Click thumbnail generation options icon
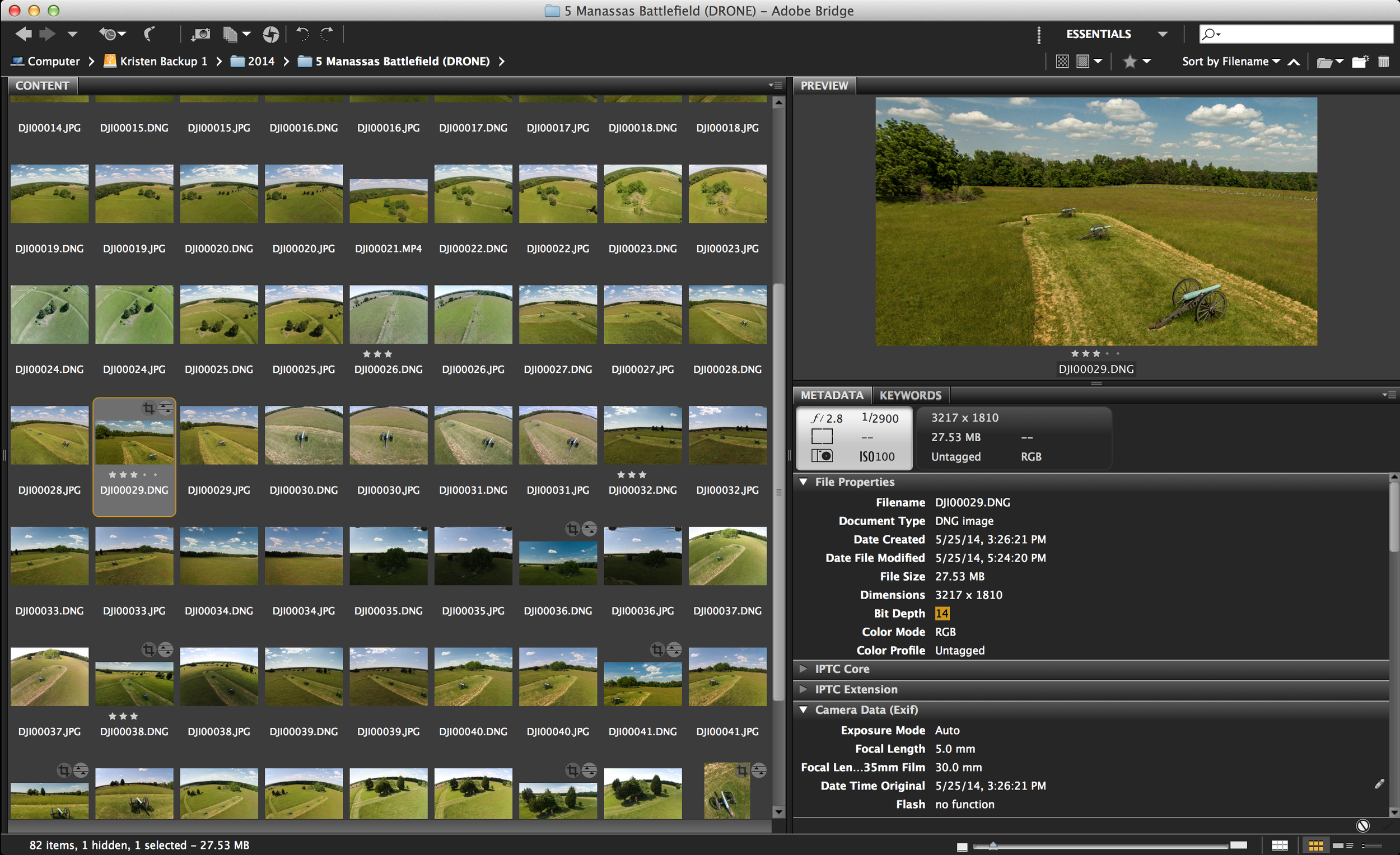The width and height of the screenshot is (1400, 855). click(1082, 62)
